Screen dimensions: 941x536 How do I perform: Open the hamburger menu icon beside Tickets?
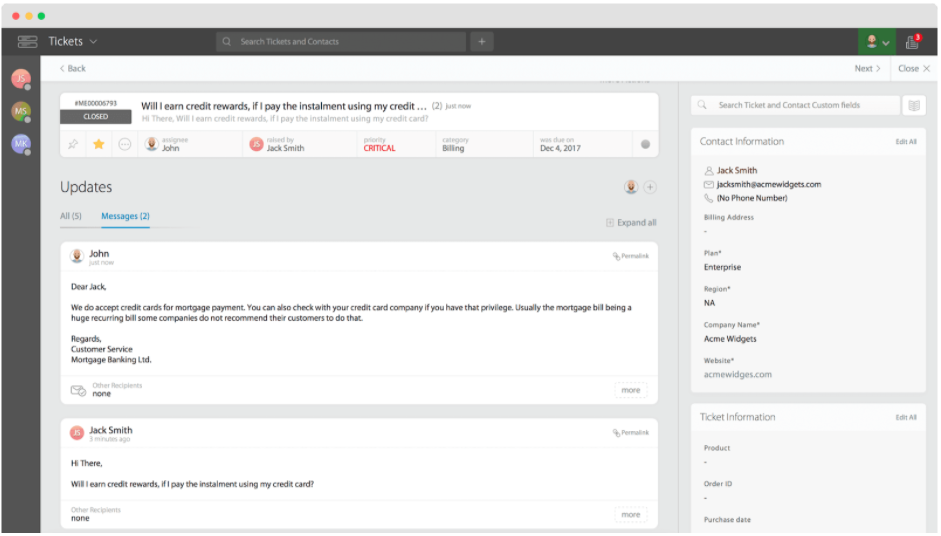tap(27, 41)
